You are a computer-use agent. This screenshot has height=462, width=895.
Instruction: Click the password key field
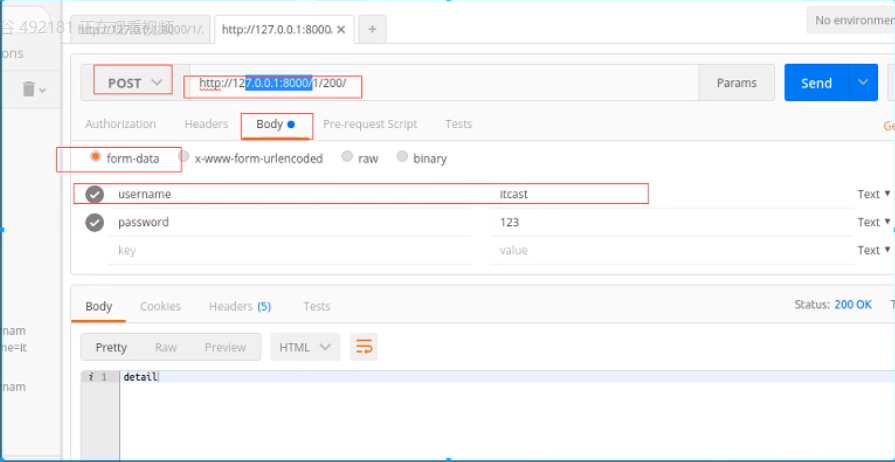291,222
